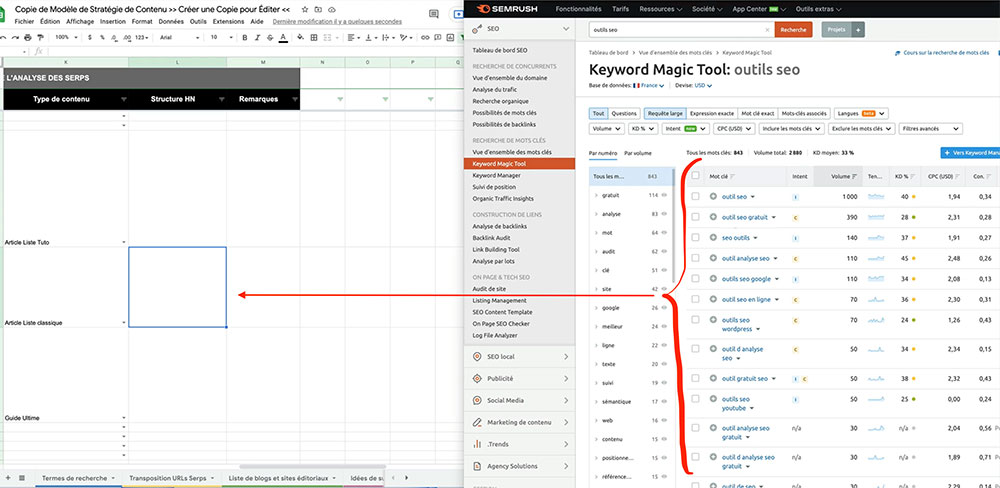
Task: Open the KD % filter dropdown
Action: (643, 129)
